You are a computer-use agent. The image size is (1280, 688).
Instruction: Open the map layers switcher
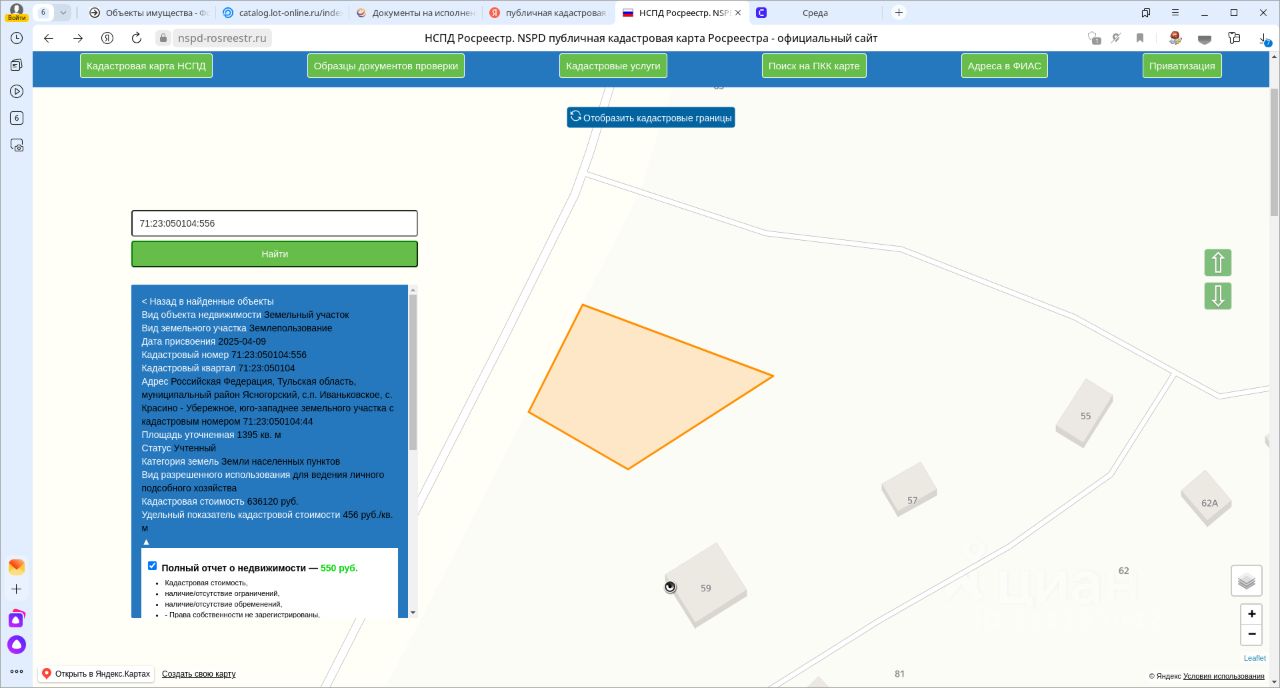(x=1246, y=580)
